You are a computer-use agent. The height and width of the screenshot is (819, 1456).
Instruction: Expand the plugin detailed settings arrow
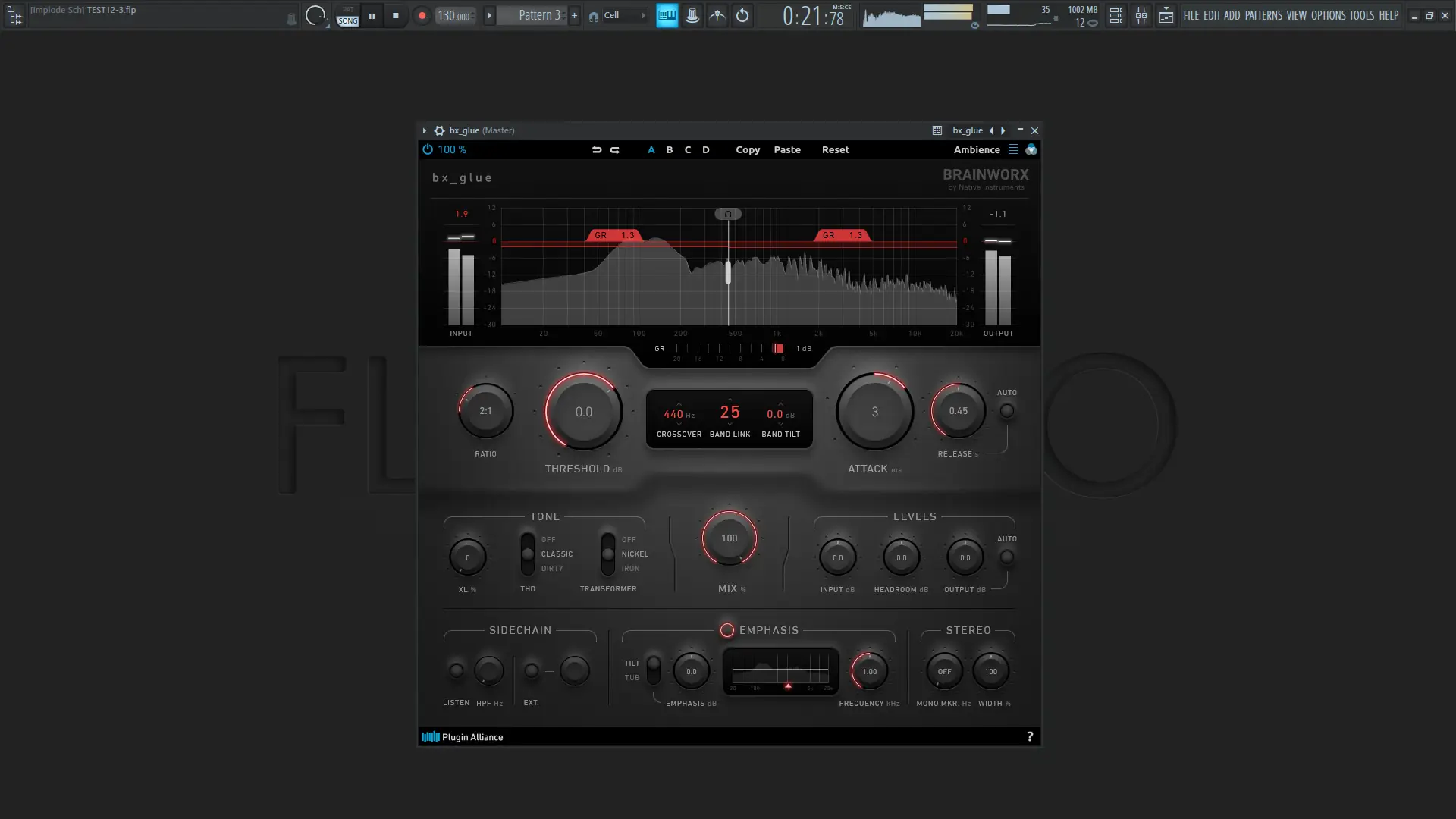coord(425,130)
